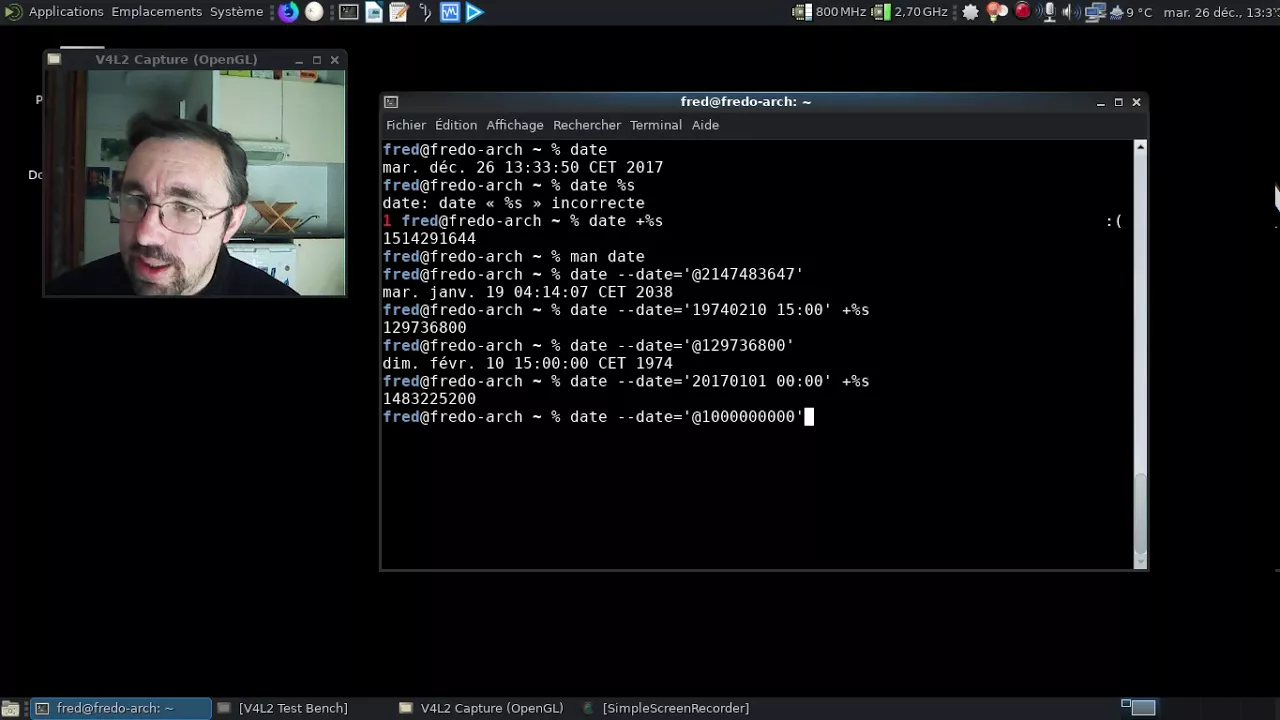This screenshot has width=1280, height=720.
Task: Open the text editor notepad launcher
Action: click(398, 12)
